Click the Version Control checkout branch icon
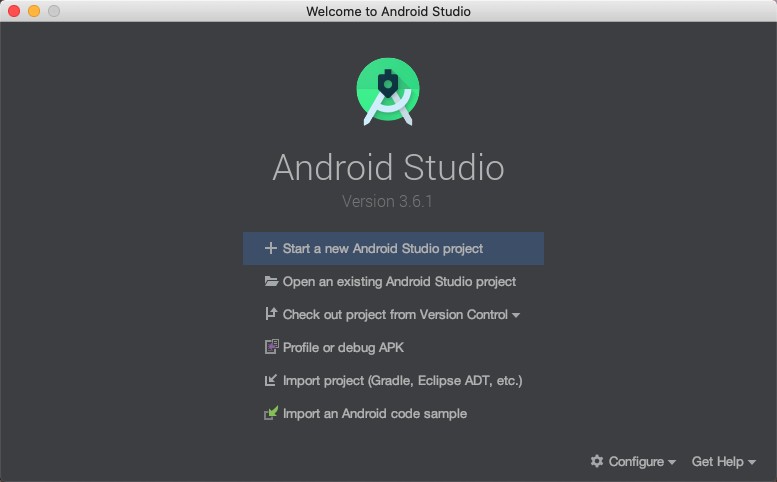Screen dimensions: 777x482 [x=270, y=314]
